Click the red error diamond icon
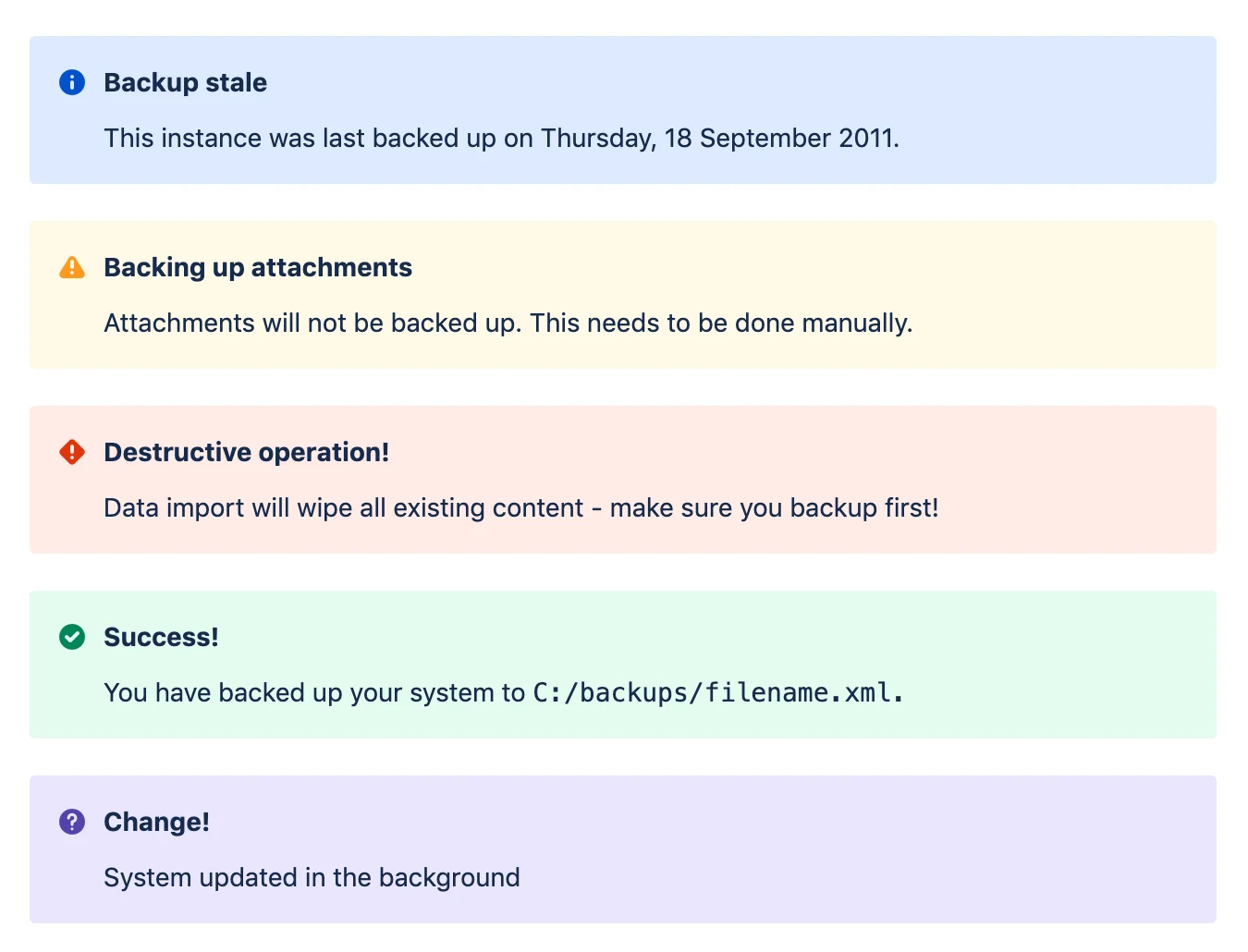 point(72,452)
